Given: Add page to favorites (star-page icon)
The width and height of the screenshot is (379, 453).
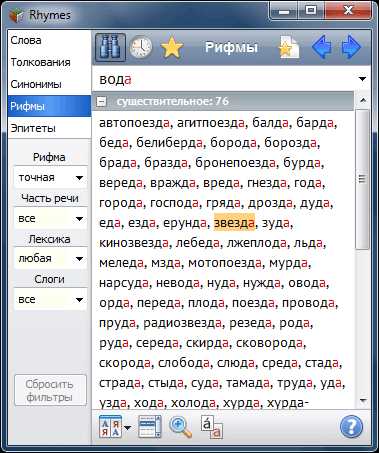Looking at the screenshot, I should point(289,47).
